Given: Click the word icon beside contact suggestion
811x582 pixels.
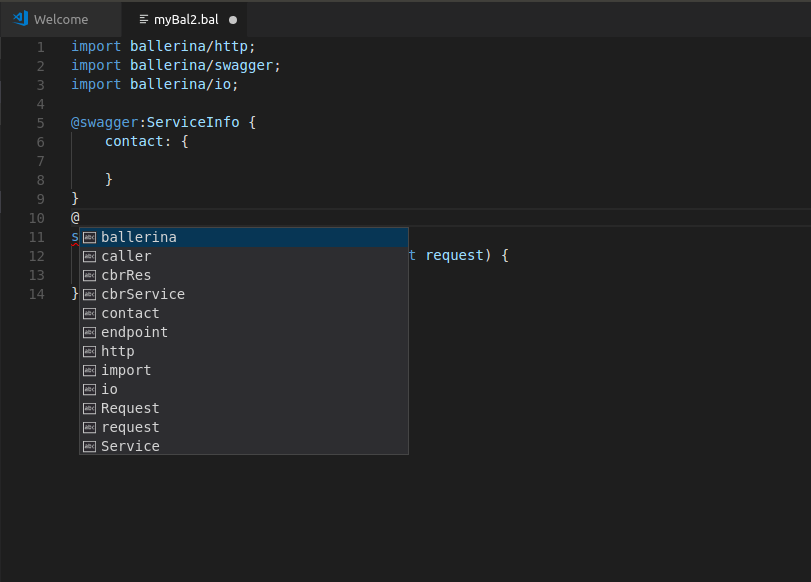Looking at the screenshot, I should [89, 314].
